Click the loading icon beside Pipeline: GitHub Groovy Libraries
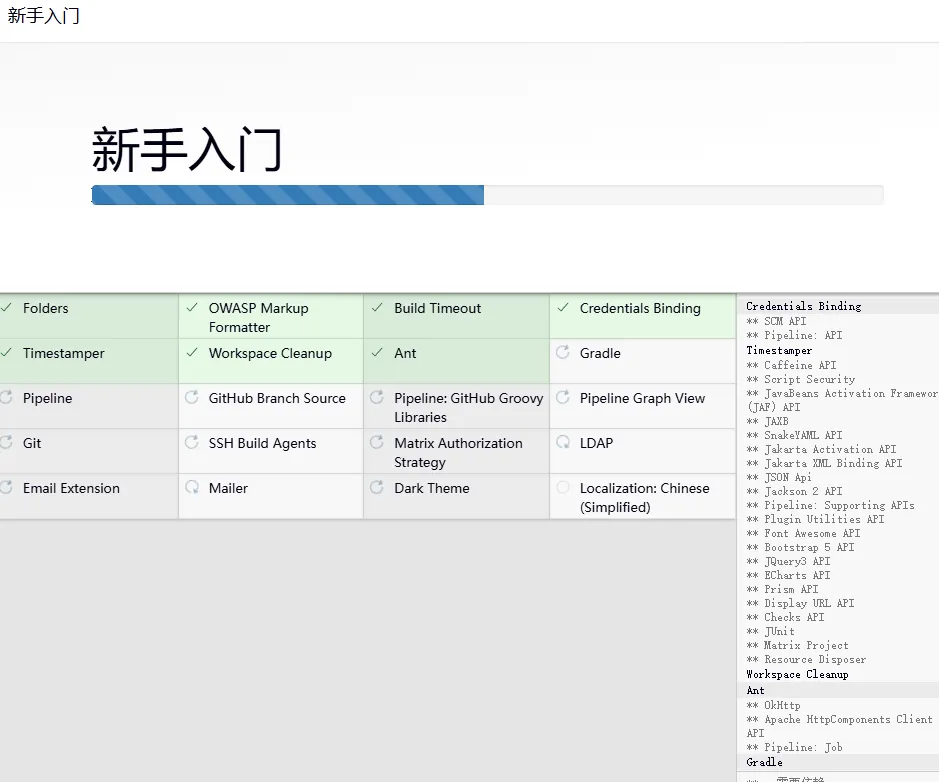This screenshot has height=782, width=939. pos(377,397)
